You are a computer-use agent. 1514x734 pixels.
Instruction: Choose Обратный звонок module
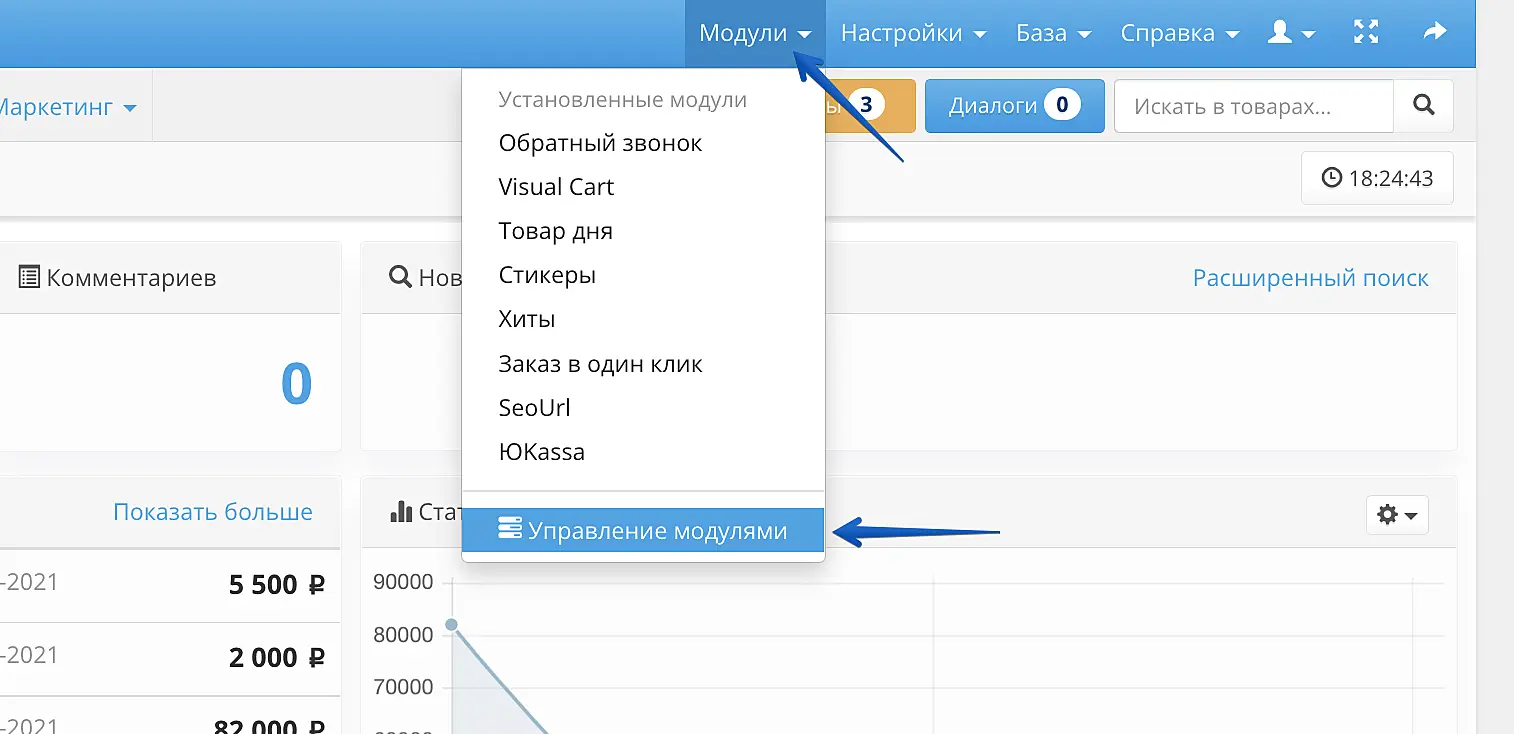(600, 143)
